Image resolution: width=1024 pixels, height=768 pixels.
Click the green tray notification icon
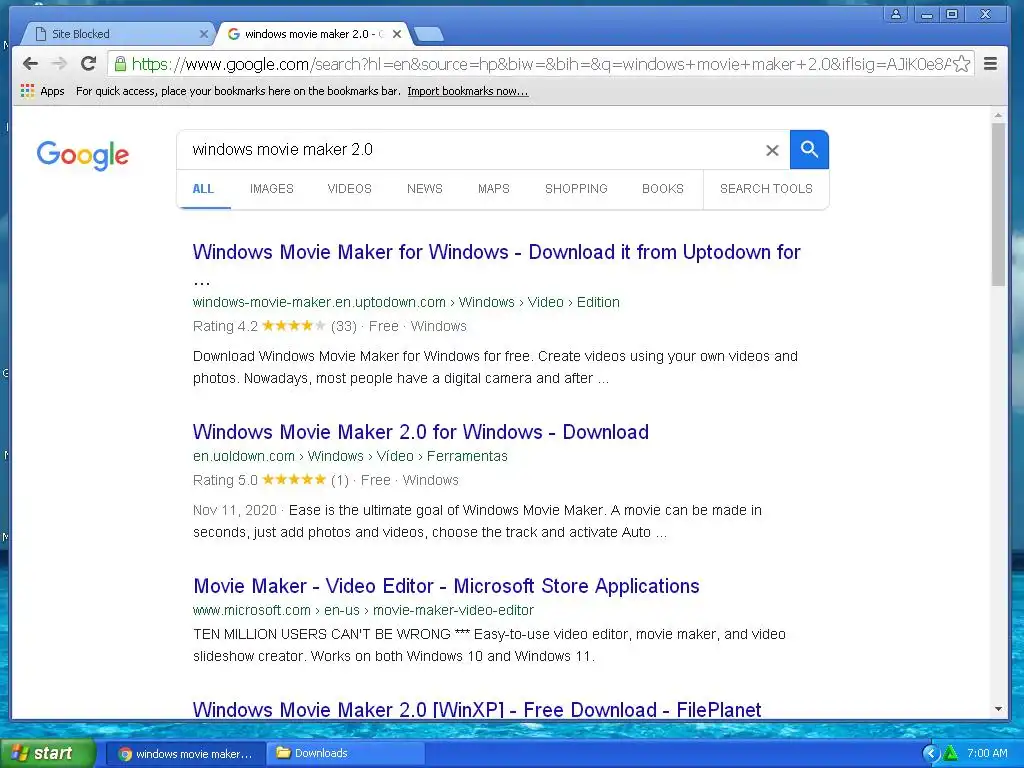(950, 754)
